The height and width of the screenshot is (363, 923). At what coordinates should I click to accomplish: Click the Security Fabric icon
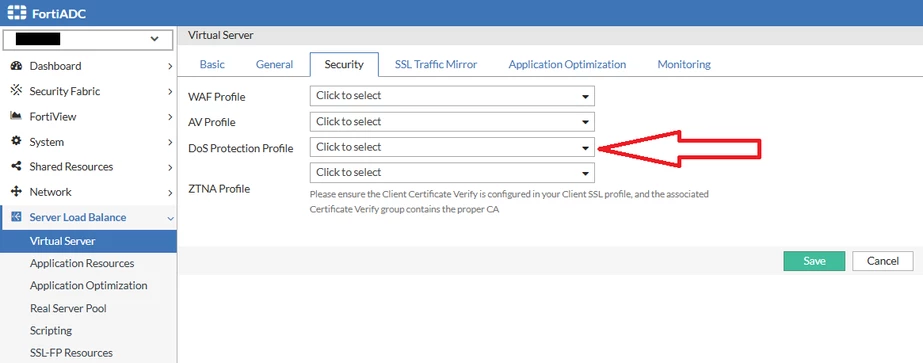(x=16, y=91)
